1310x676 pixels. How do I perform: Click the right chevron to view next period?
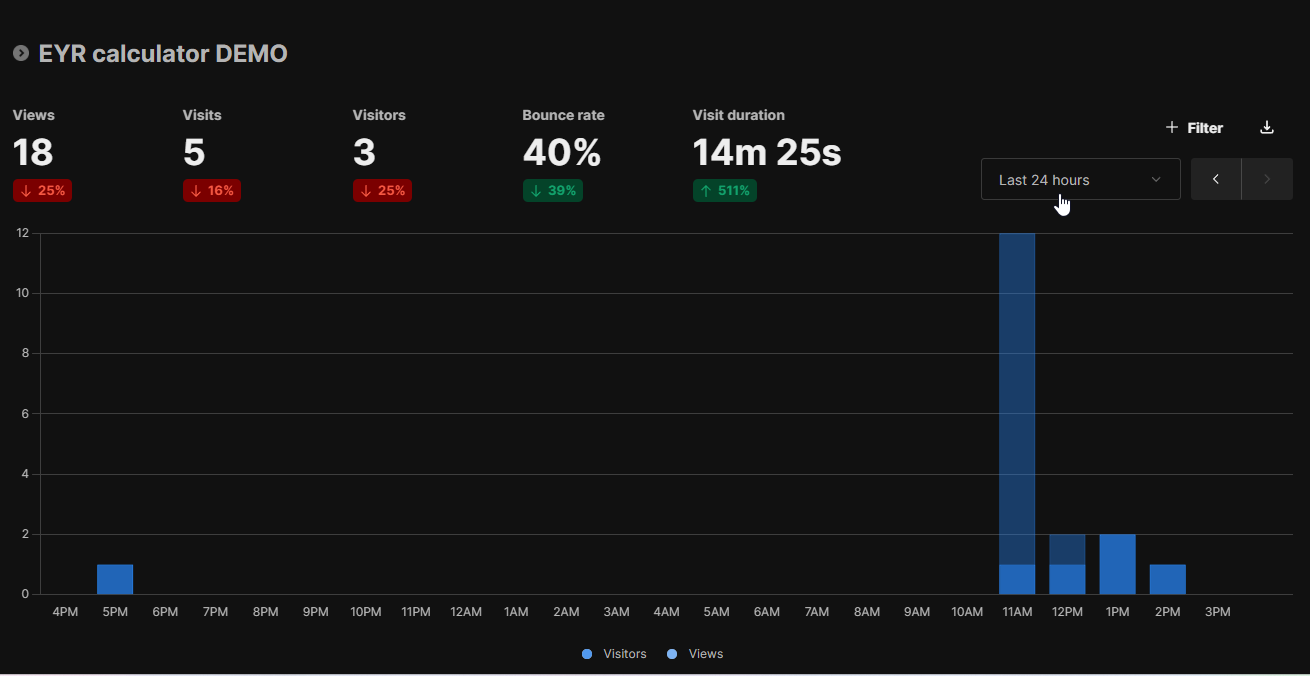1266,178
